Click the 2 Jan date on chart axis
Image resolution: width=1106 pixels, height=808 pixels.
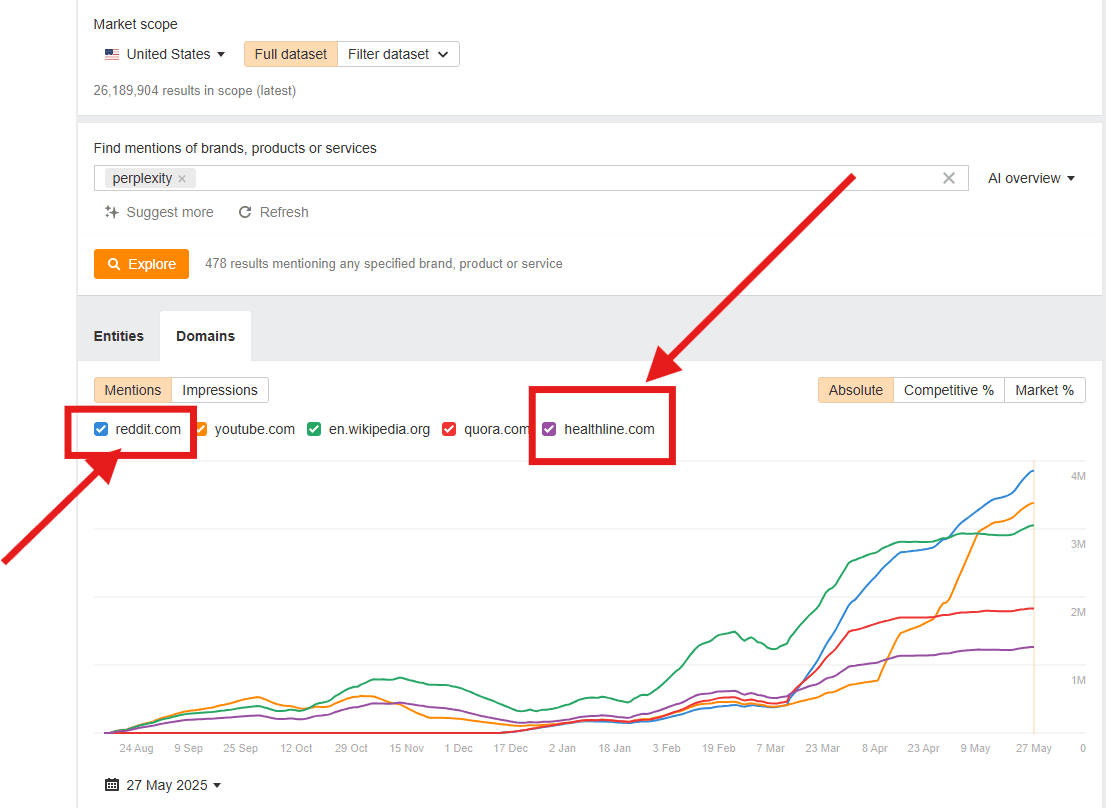click(562, 748)
